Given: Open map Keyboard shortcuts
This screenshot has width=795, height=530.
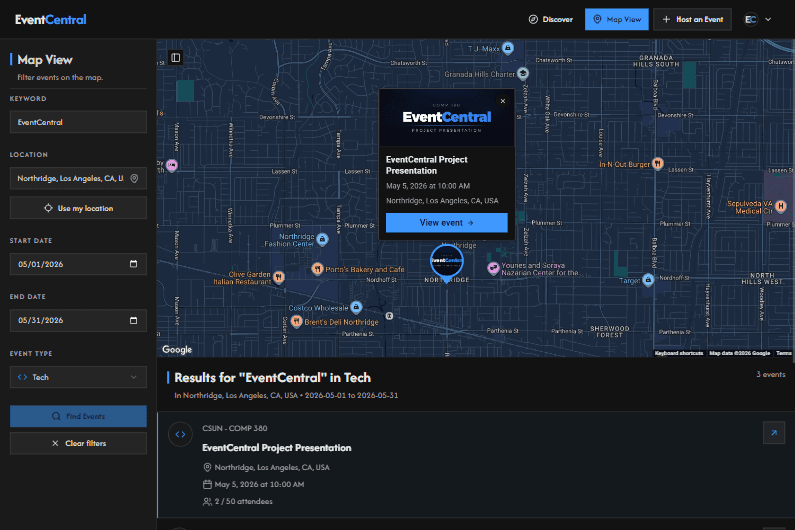Looking at the screenshot, I should pyautogui.click(x=679, y=353).
